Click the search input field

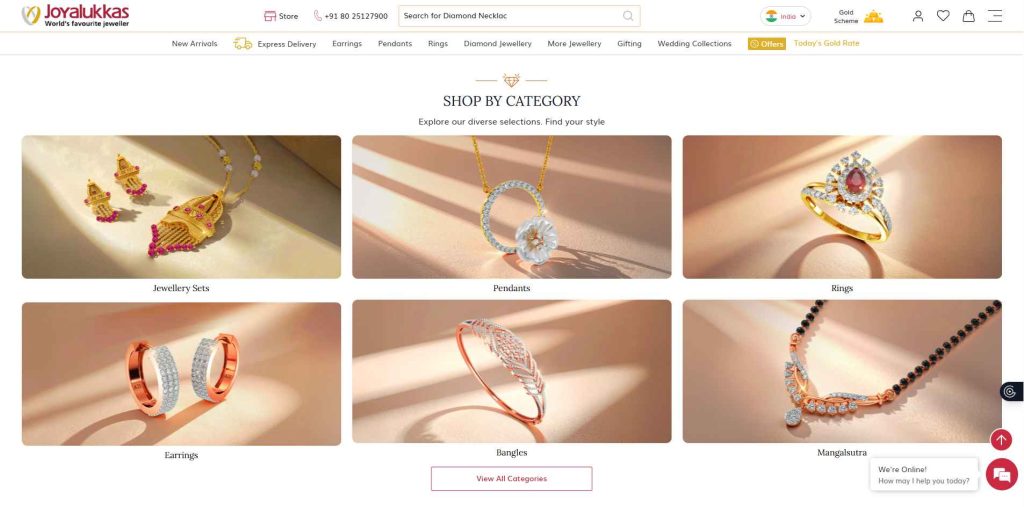[509, 16]
